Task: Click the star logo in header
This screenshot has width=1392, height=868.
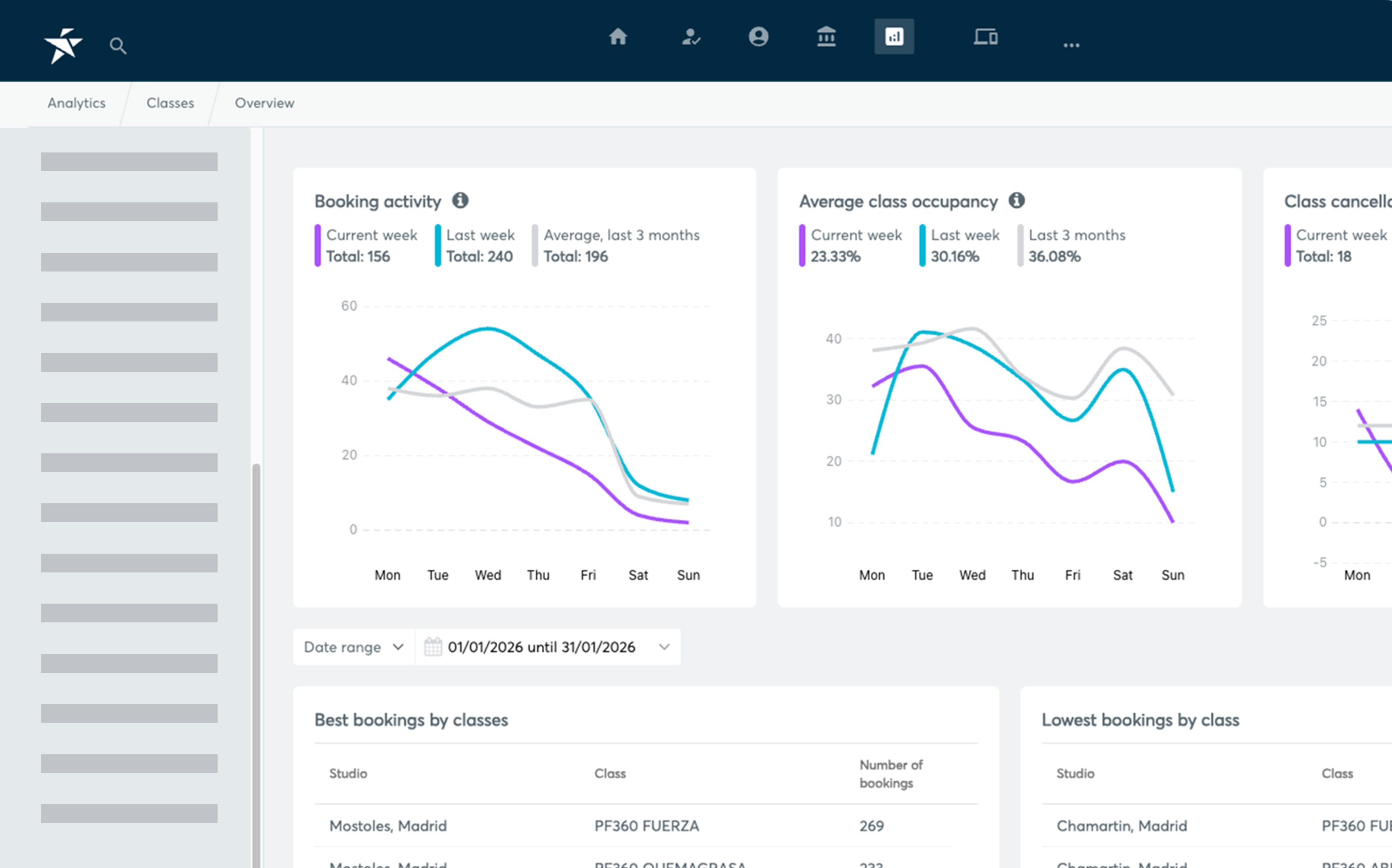Action: (63, 45)
